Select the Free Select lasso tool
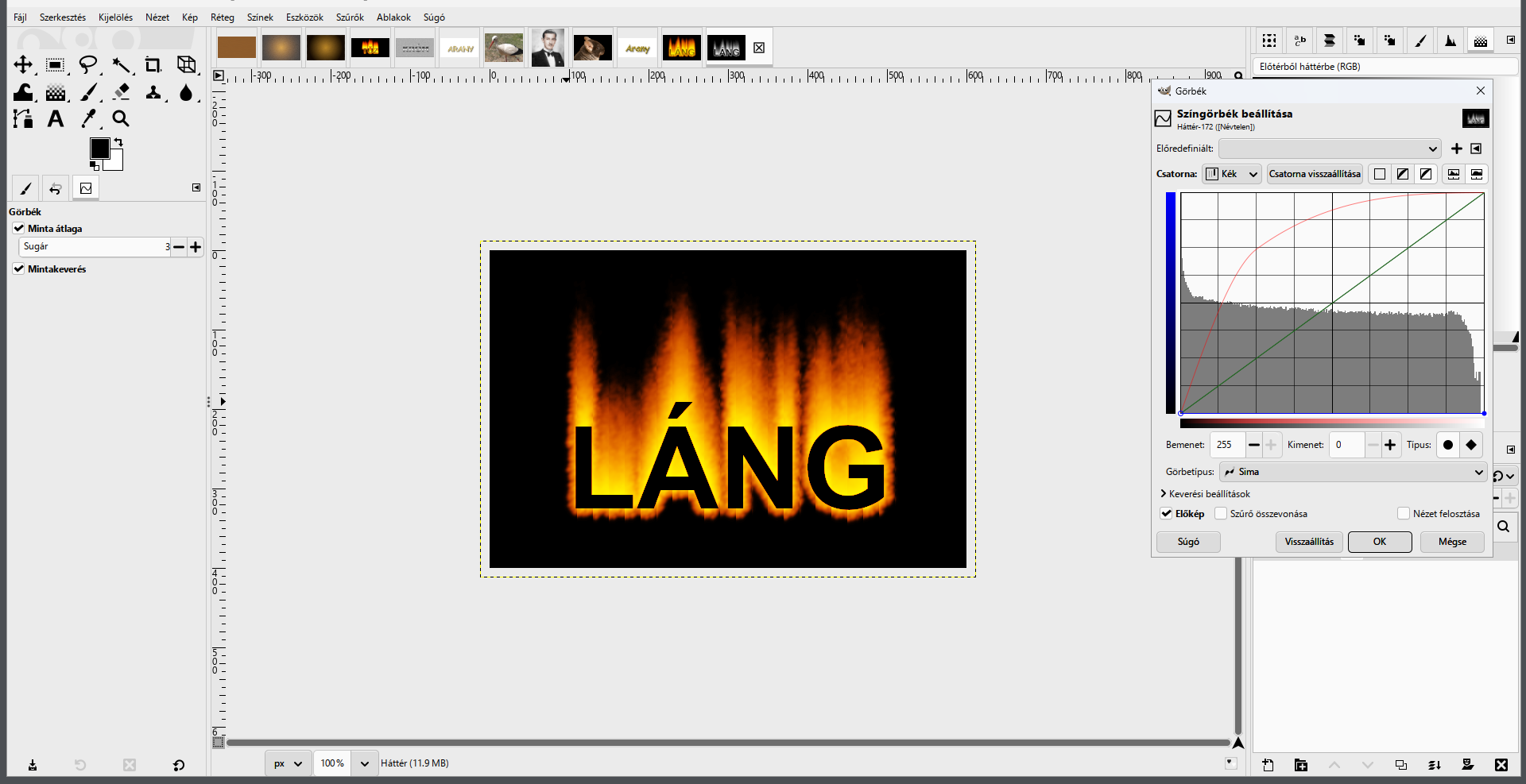Viewport: 1526px width, 784px height. point(88,65)
